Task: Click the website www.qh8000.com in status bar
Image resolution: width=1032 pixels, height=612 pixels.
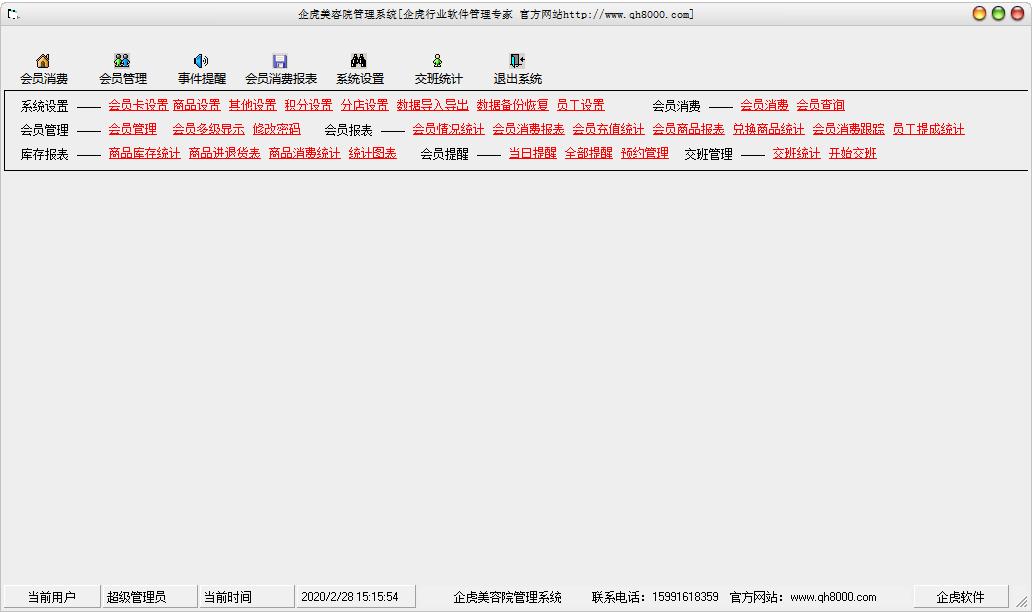Action: [x=833, y=597]
